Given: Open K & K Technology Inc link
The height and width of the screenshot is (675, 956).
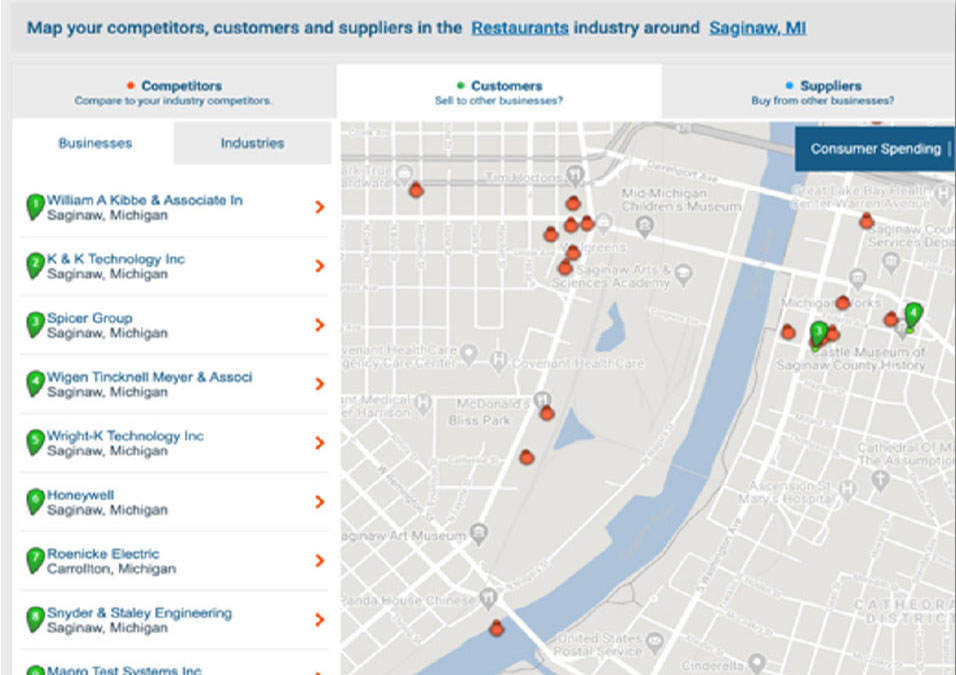Looking at the screenshot, I should point(116,259).
